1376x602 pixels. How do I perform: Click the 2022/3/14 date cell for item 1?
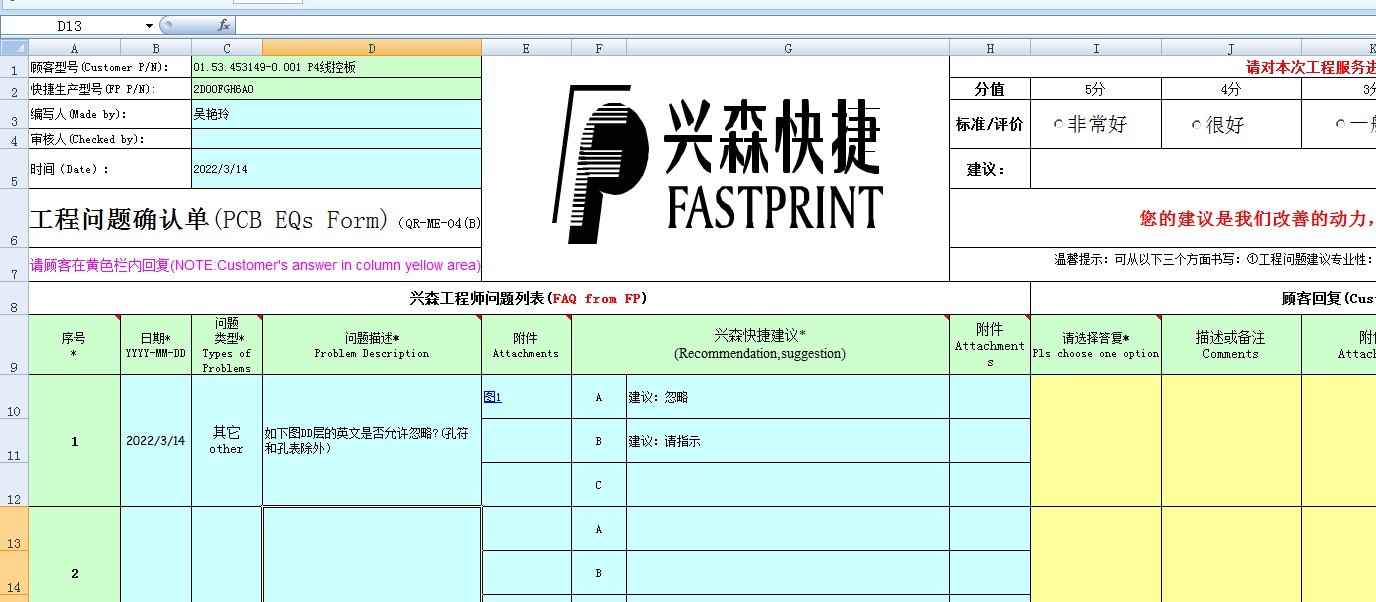(x=156, y=441)
